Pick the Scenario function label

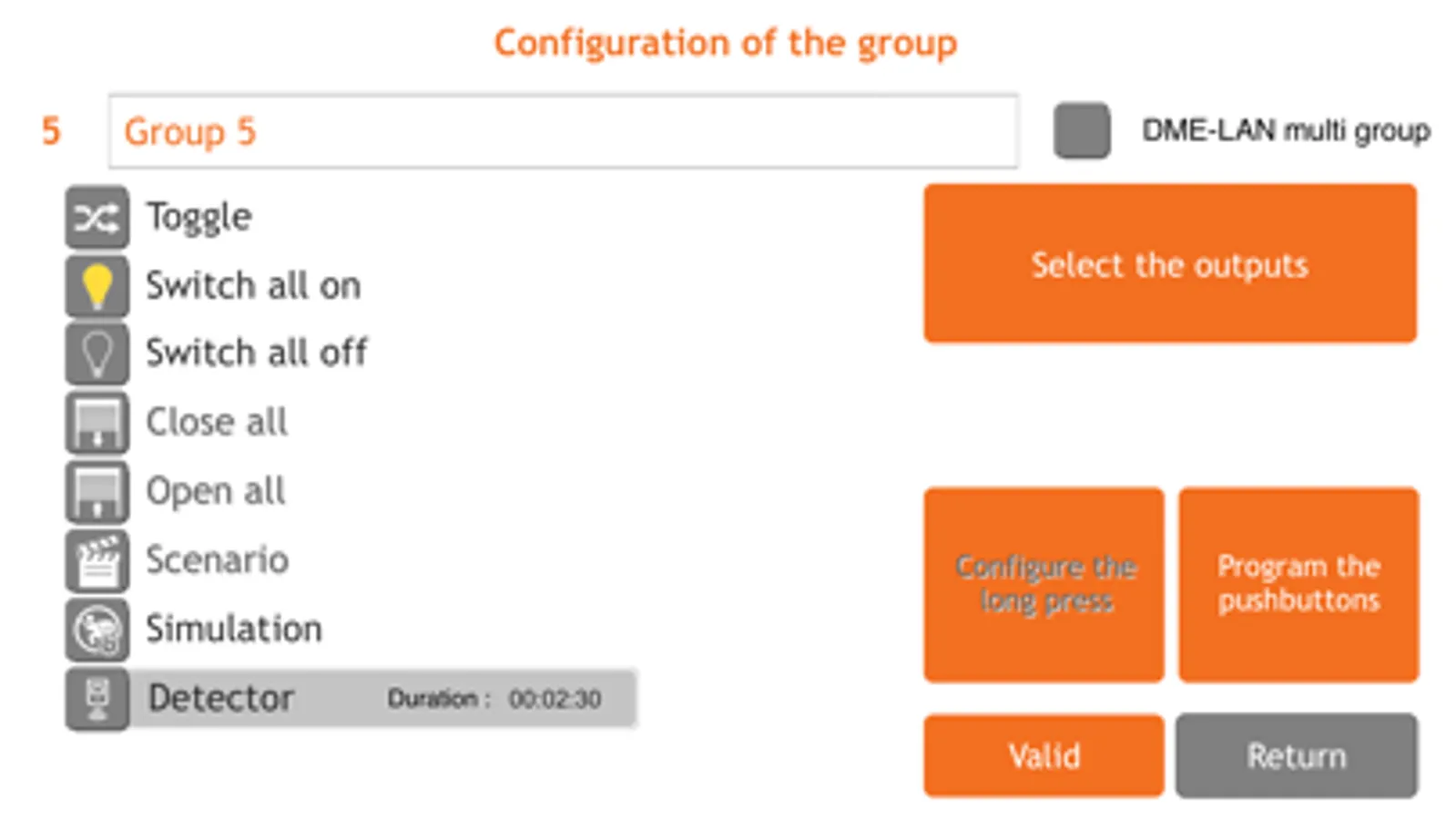point(217,560)
